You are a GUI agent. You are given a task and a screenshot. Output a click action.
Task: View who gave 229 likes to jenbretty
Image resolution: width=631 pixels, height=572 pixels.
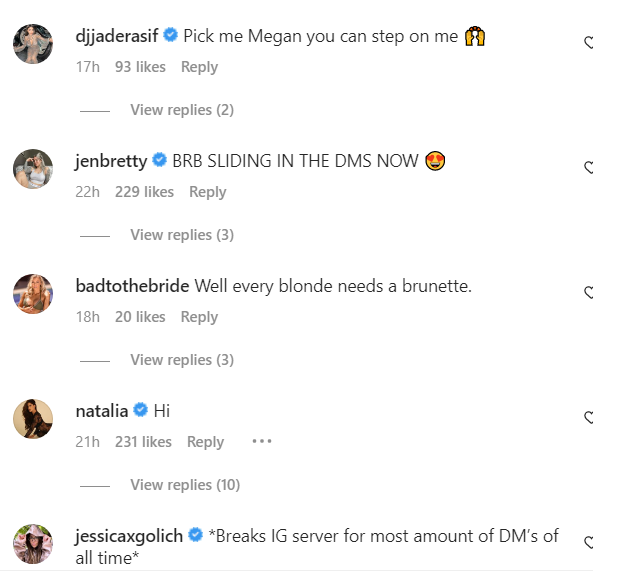pos(144,192)
